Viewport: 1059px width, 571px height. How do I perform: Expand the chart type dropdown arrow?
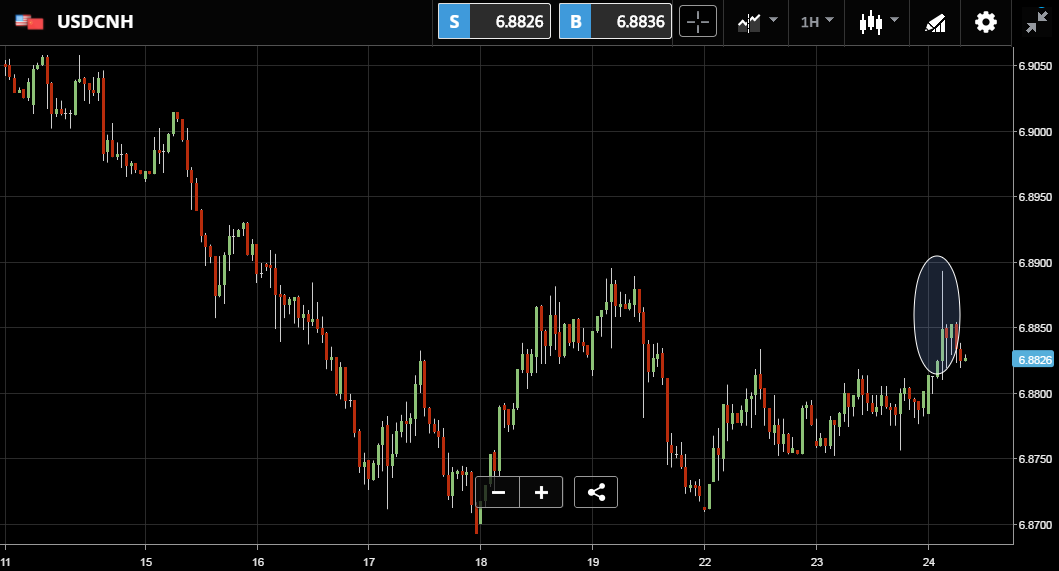point(895,20)
